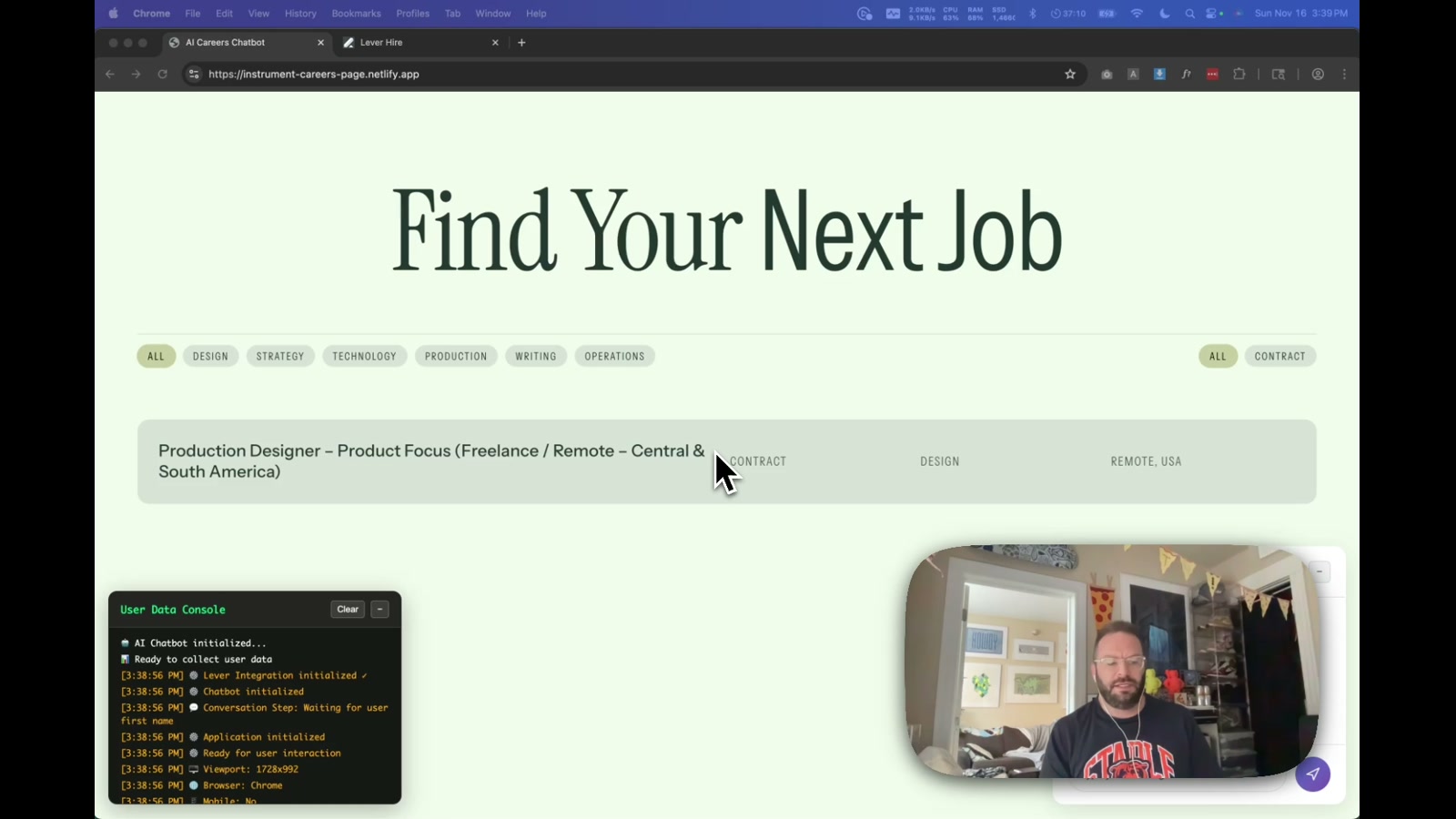Close the AI Careers Chatbot tab
The width and height of the screenshot is (1456, 819).
click(x=320, y=43)
